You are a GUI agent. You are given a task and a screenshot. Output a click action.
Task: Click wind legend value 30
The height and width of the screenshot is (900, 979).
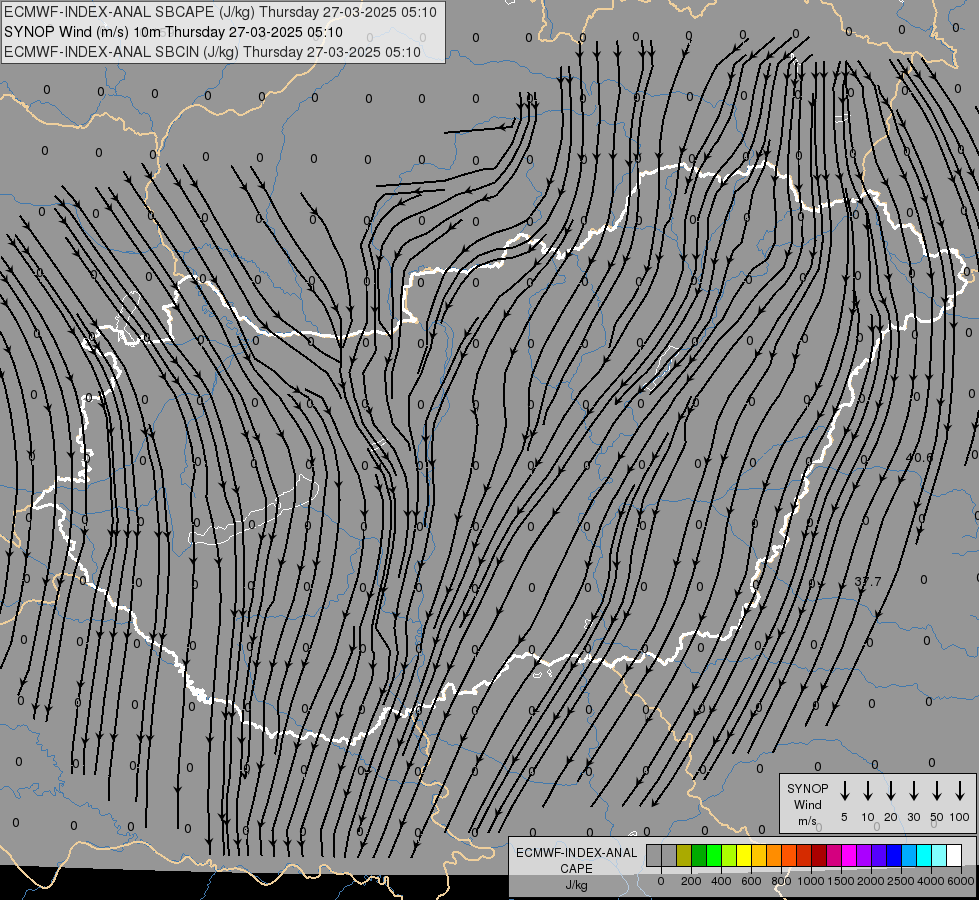tap(913, 817)
